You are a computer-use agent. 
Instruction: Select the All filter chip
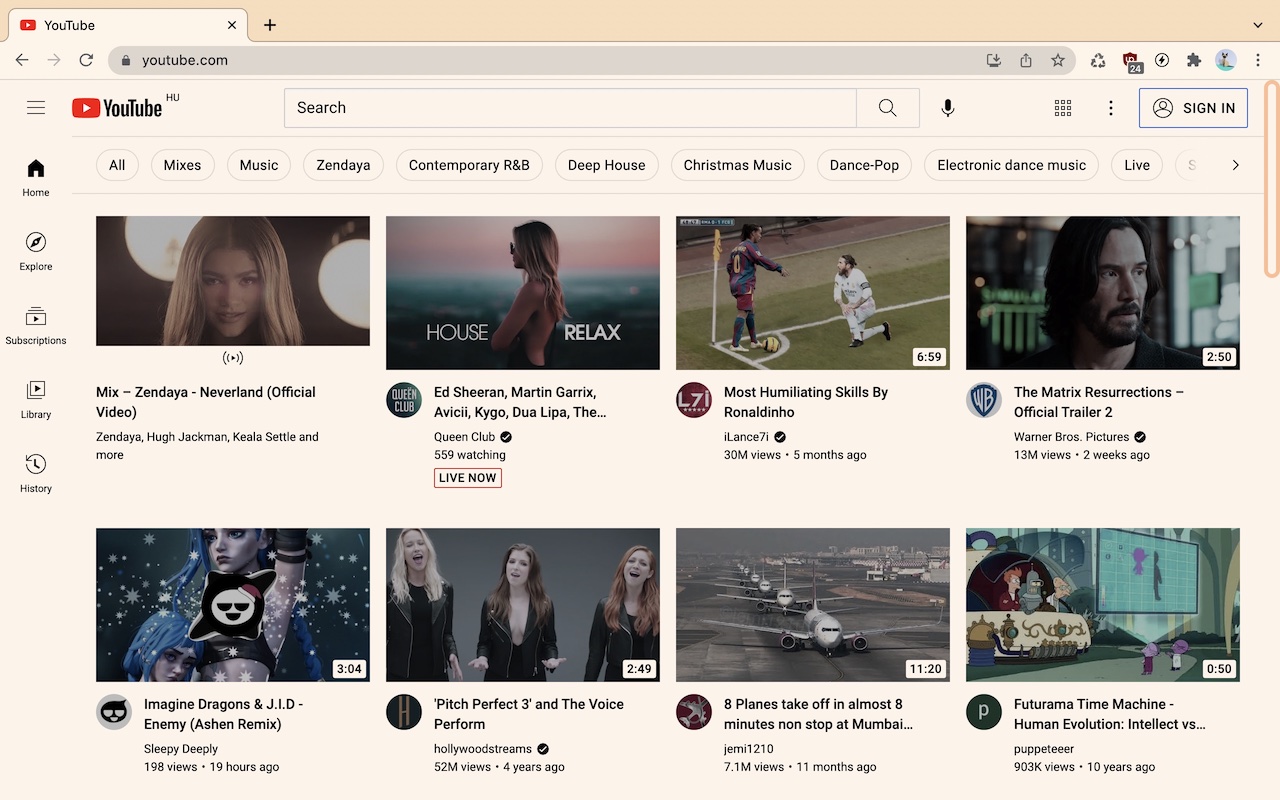coord(117,165)
